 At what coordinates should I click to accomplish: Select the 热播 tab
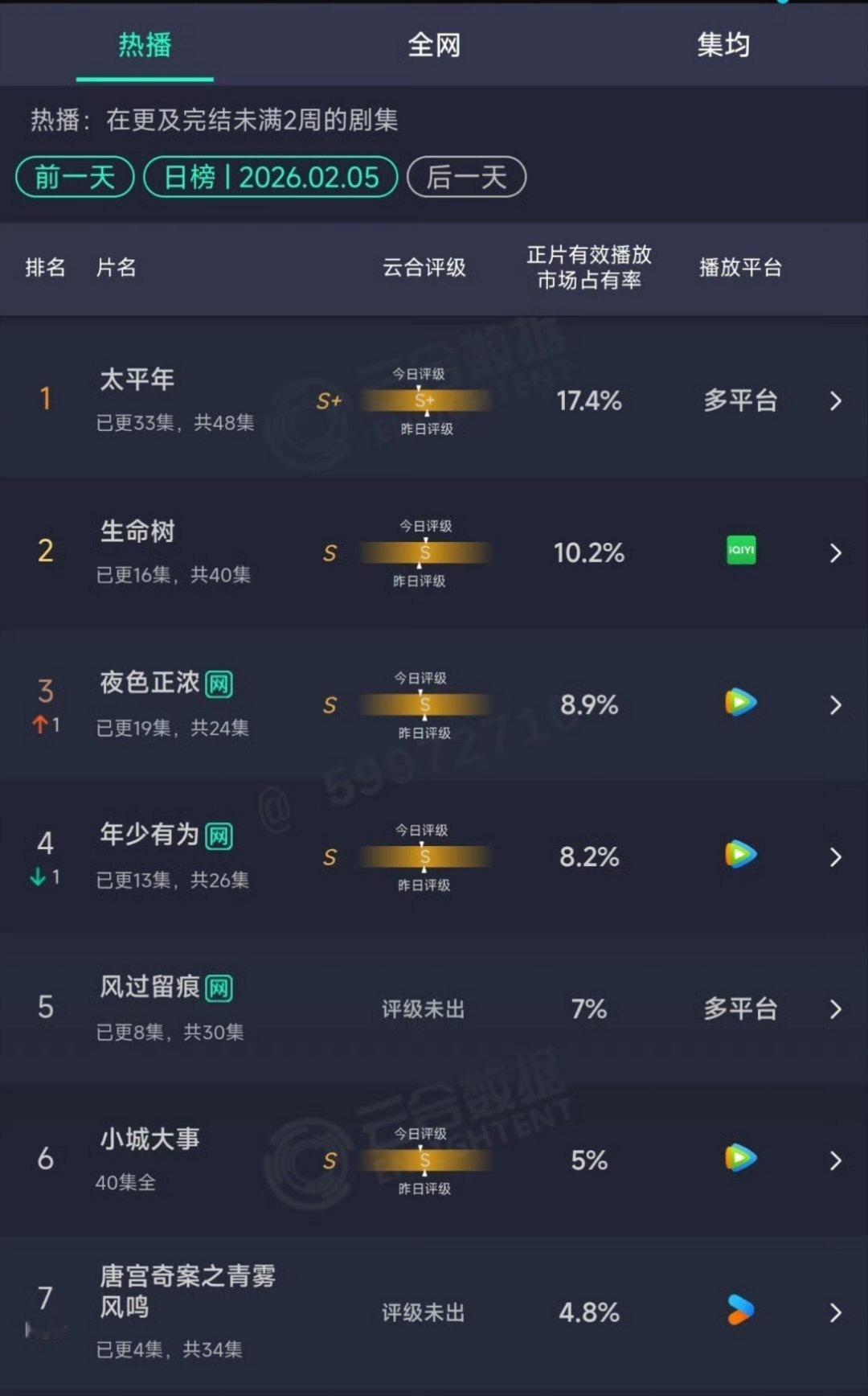click(145, 45)
